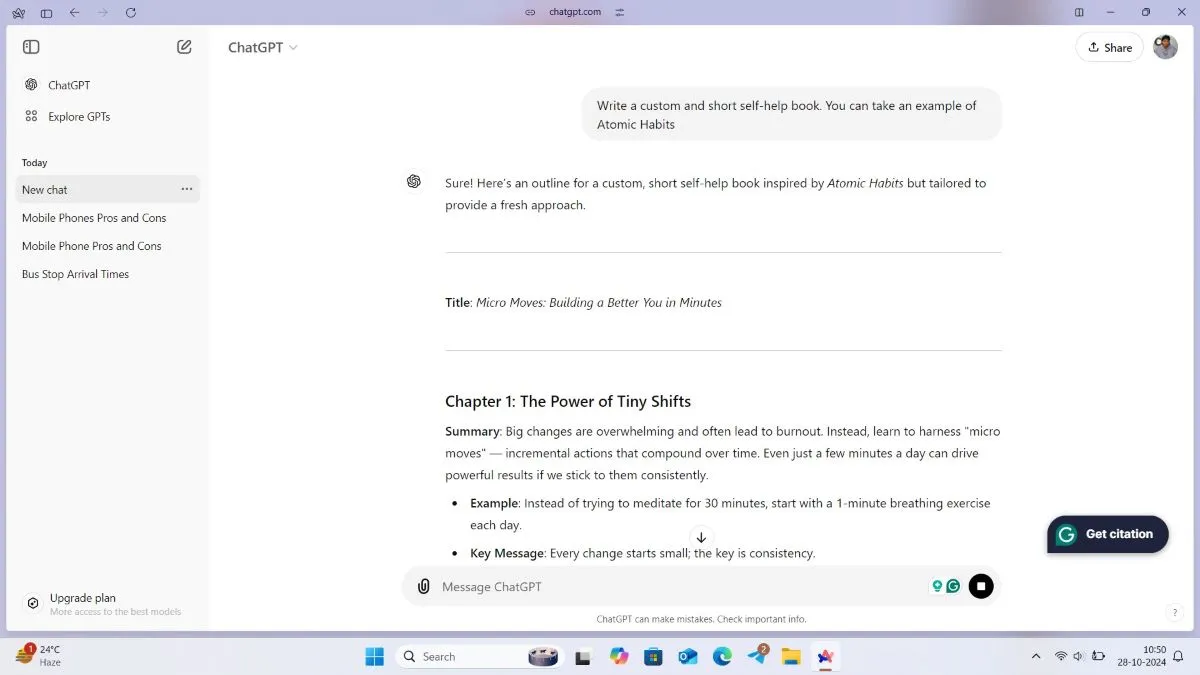The width and height of the screenshot is (1200, 675).
Task: Toggle the browser sidebar tabs panel
Action: click(x=46, y=13)
